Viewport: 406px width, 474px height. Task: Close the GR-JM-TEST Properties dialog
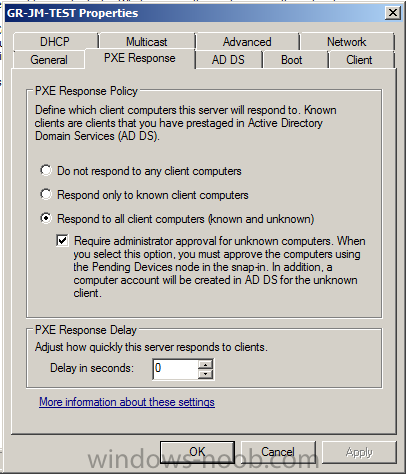pos(393,13)
